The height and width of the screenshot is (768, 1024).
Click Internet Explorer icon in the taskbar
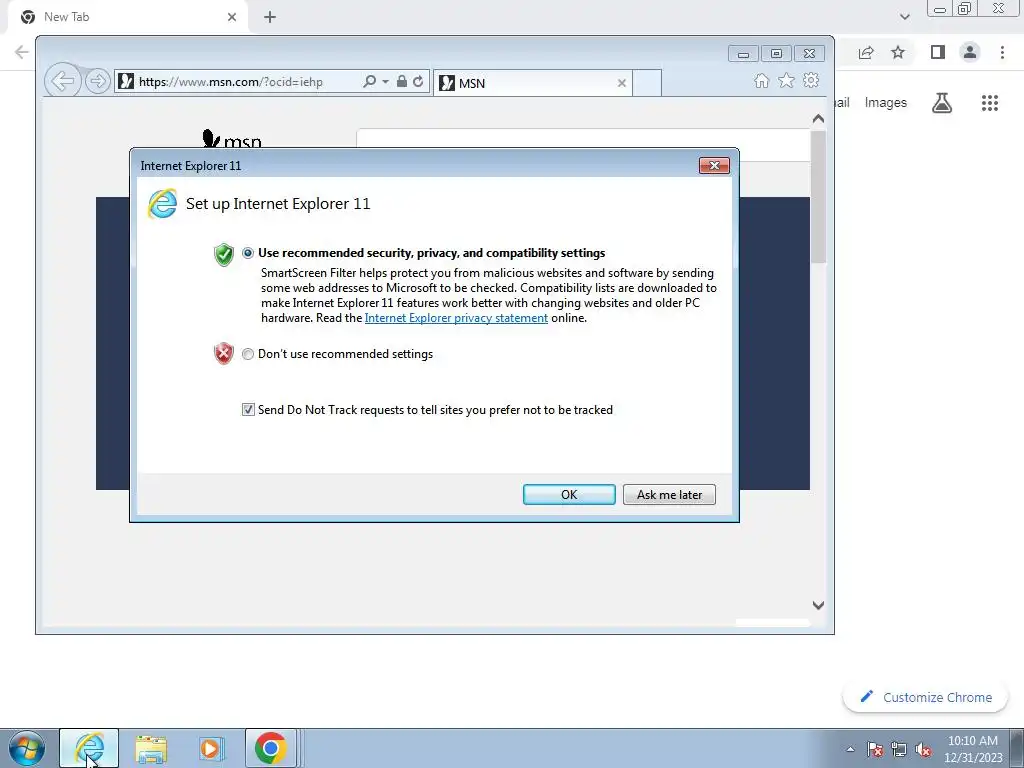coord(89,748)
